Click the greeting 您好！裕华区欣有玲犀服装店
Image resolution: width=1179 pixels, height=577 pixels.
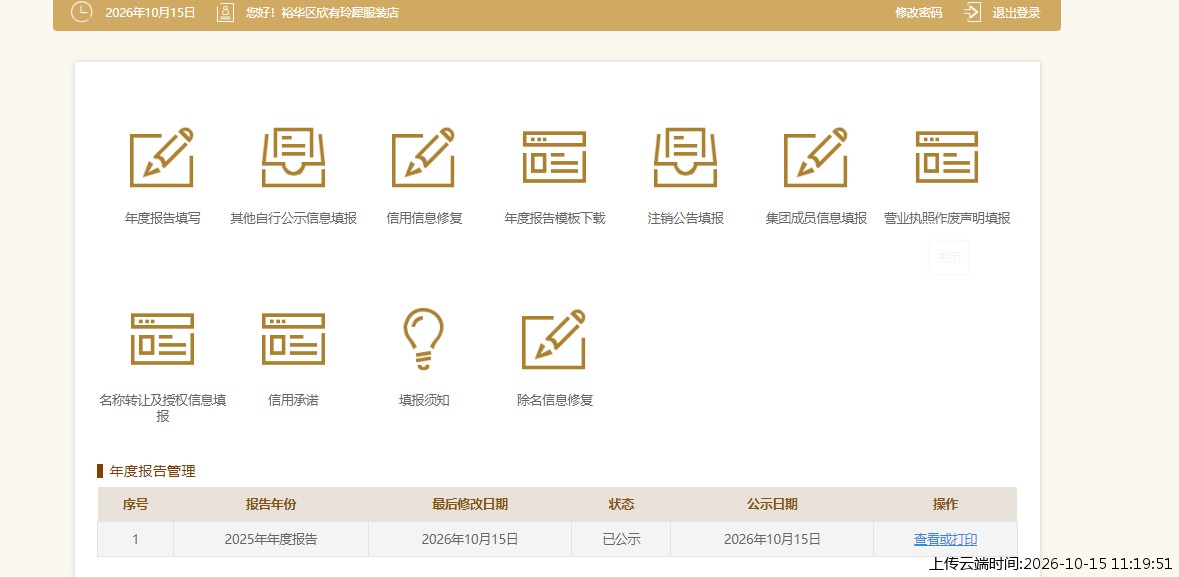[322, 13]
